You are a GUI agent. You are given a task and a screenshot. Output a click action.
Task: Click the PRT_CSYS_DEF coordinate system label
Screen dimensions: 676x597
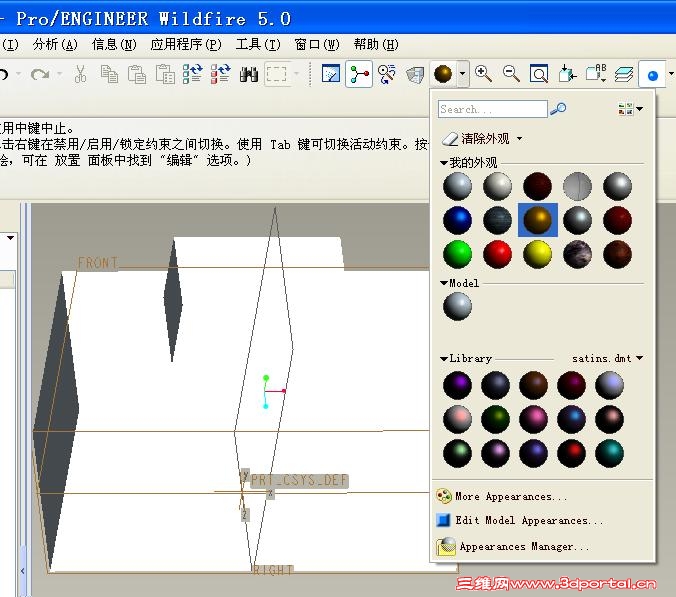[x=299, y=480]
